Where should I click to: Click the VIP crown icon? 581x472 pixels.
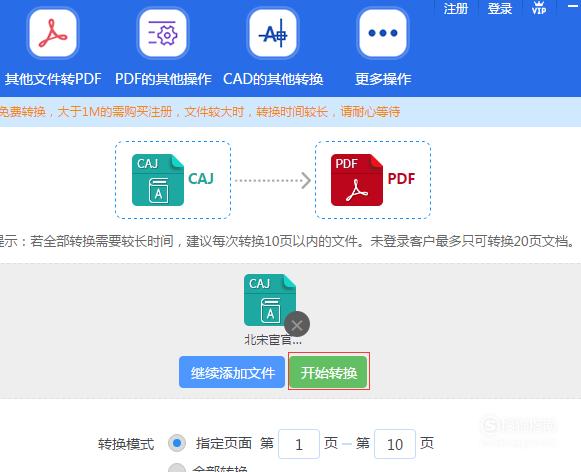click(538, 8)
